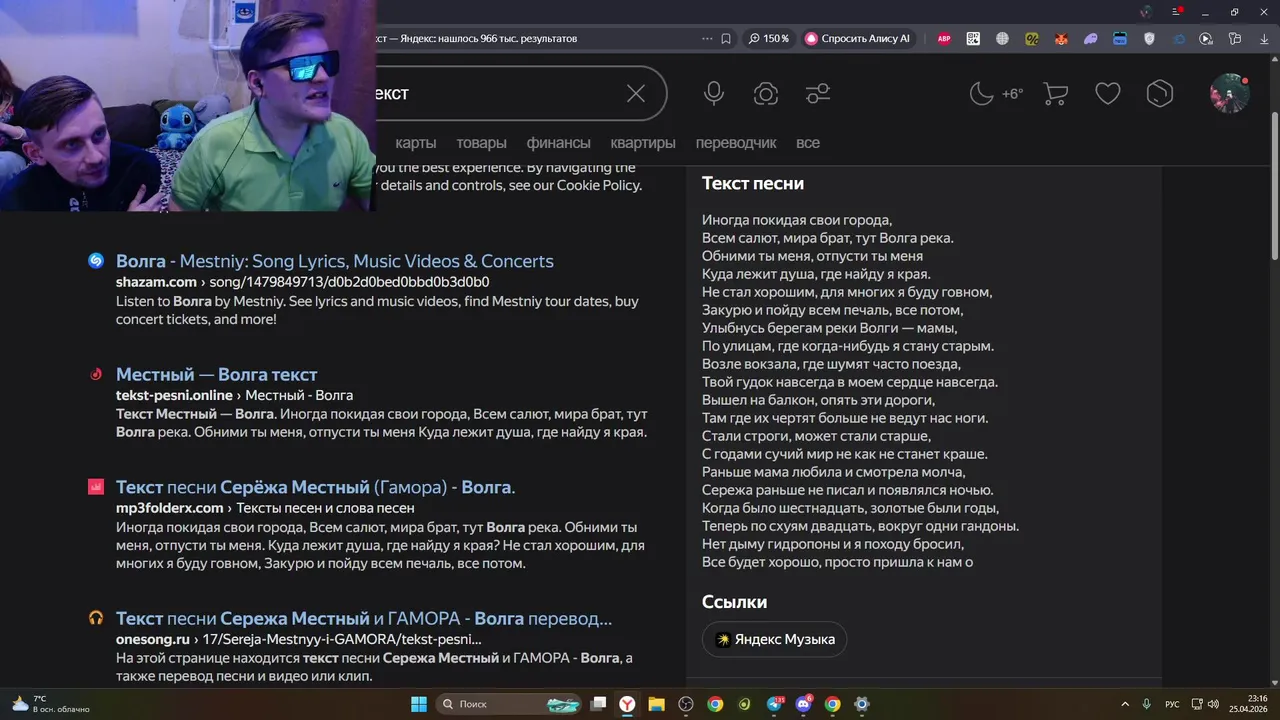1280x720 pixels.
Task: Open browser menu with red notification dot
Action: point(1178,12)
